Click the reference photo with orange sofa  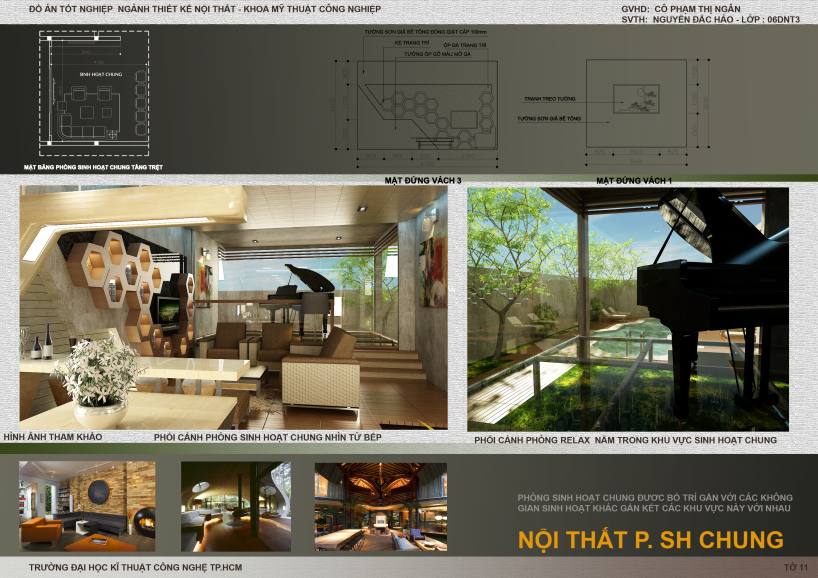point(87,506)
